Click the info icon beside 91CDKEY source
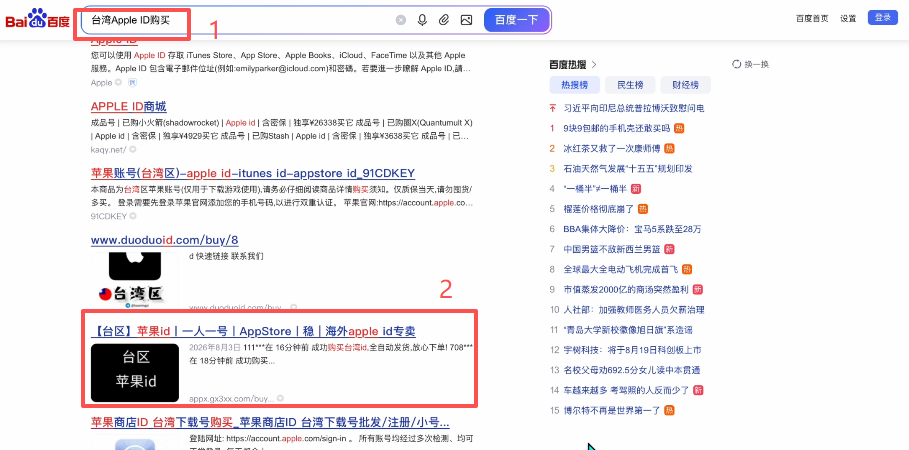909x450 pixels. click(x=133, y=216)
